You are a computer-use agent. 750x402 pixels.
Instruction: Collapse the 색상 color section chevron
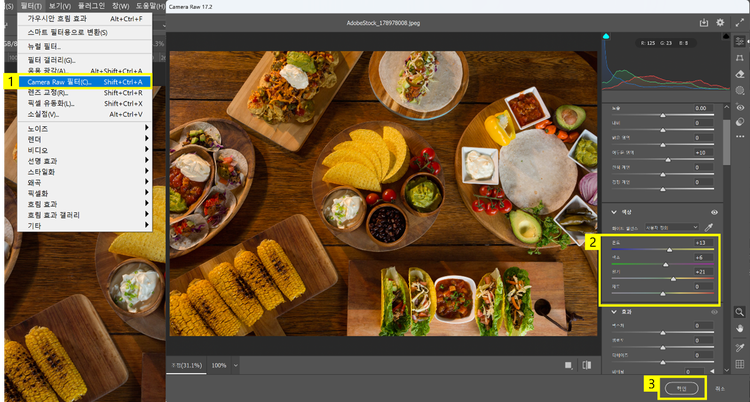click(614, 212)
